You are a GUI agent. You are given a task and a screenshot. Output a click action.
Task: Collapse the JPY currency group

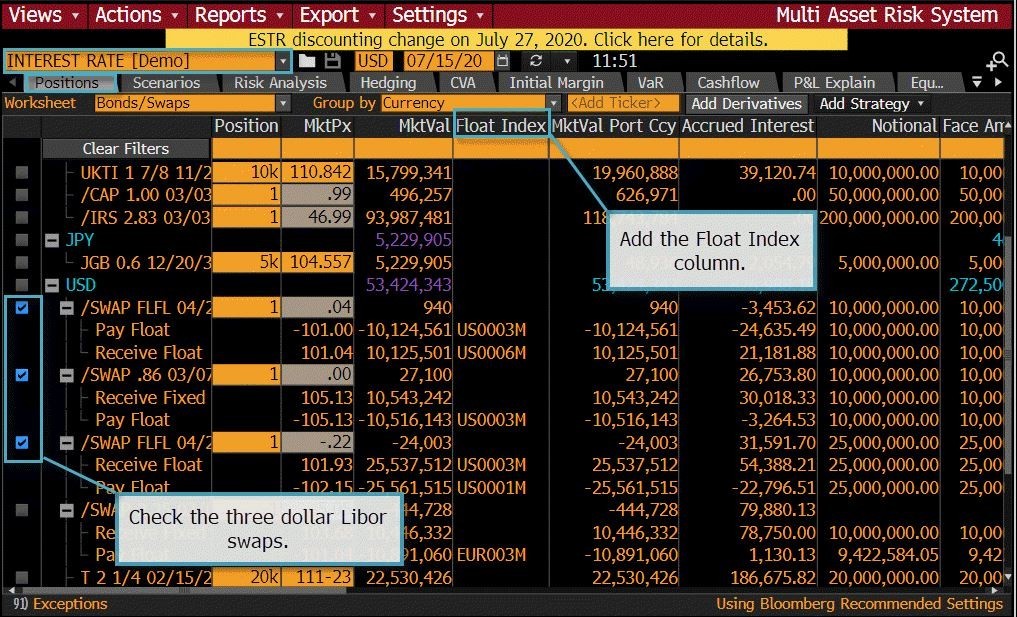[x=50, y=240]
